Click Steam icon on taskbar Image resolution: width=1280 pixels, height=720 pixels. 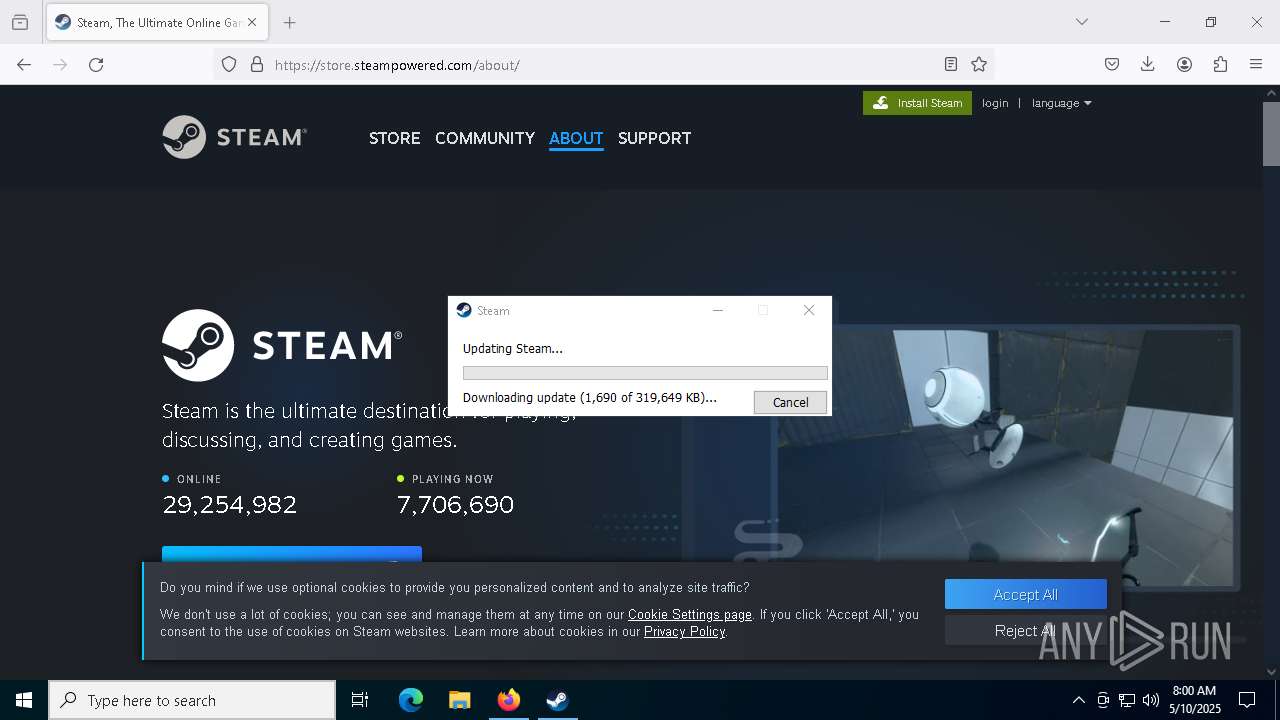pyautogui.click(x=557, y=700)
